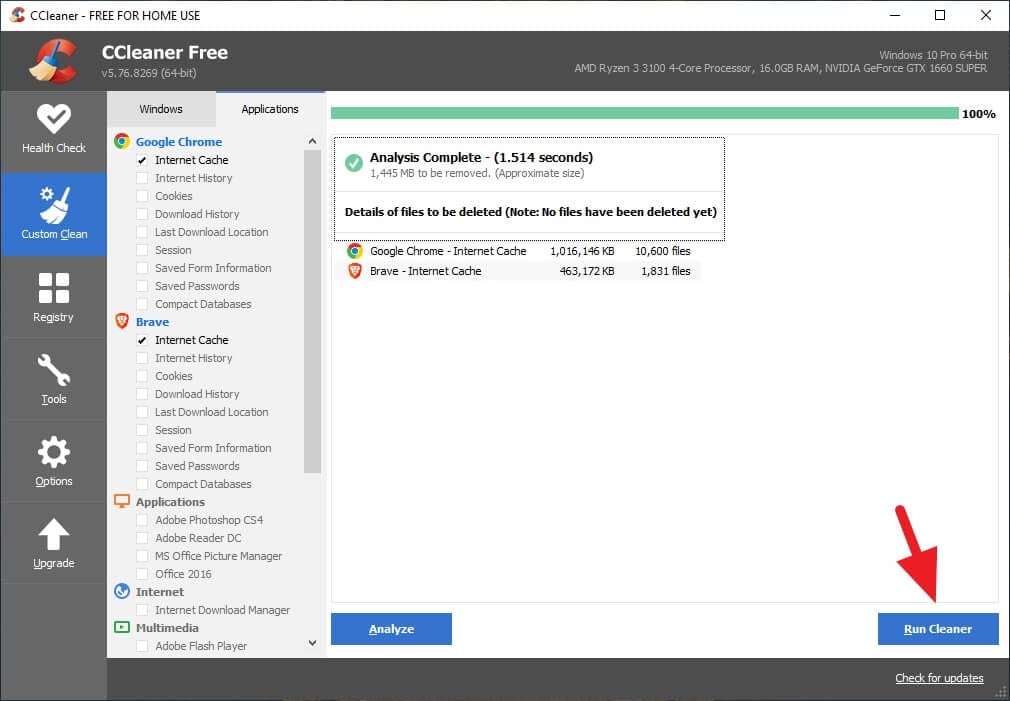
Task: Select Custom Clean in the sidebar
Action: pos(54,213)
